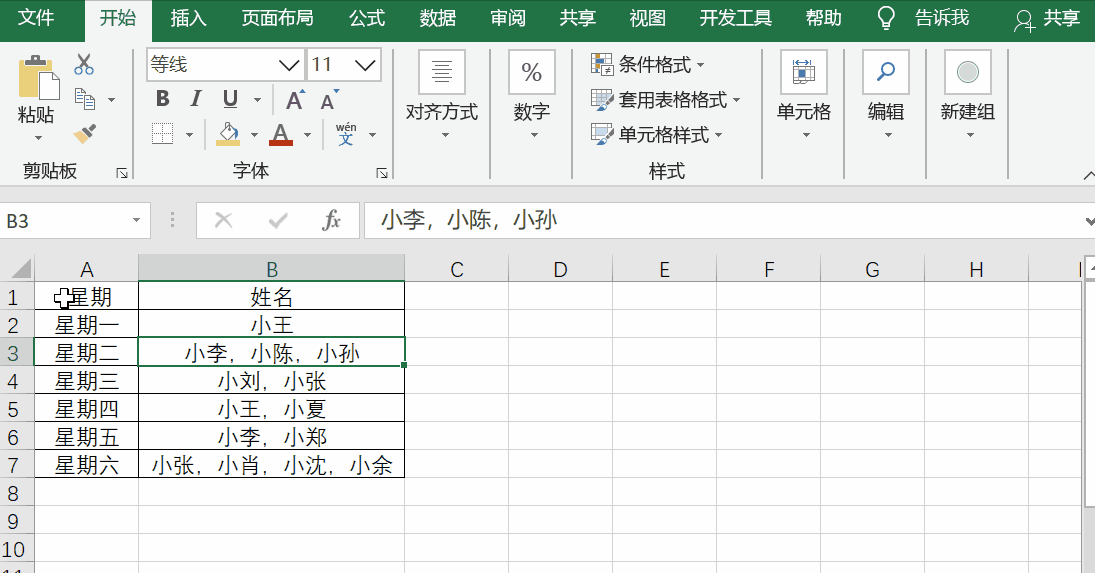Open the Help (帮助) tab
This screenshot has height=573, width=1095.
[x=823, y=17]
